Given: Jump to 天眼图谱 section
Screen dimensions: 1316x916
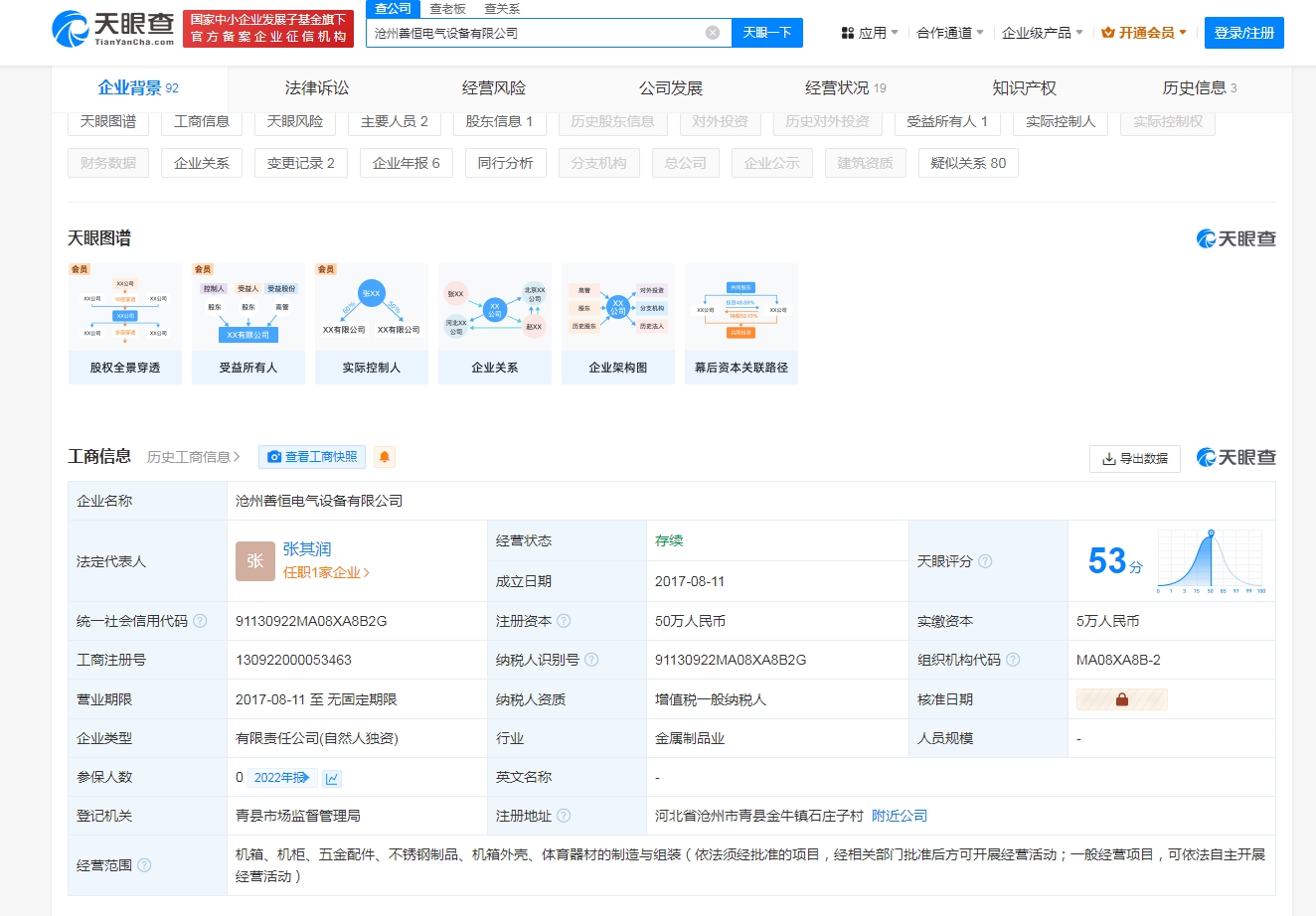Looking at the screenshot, I should pos(108,121).
